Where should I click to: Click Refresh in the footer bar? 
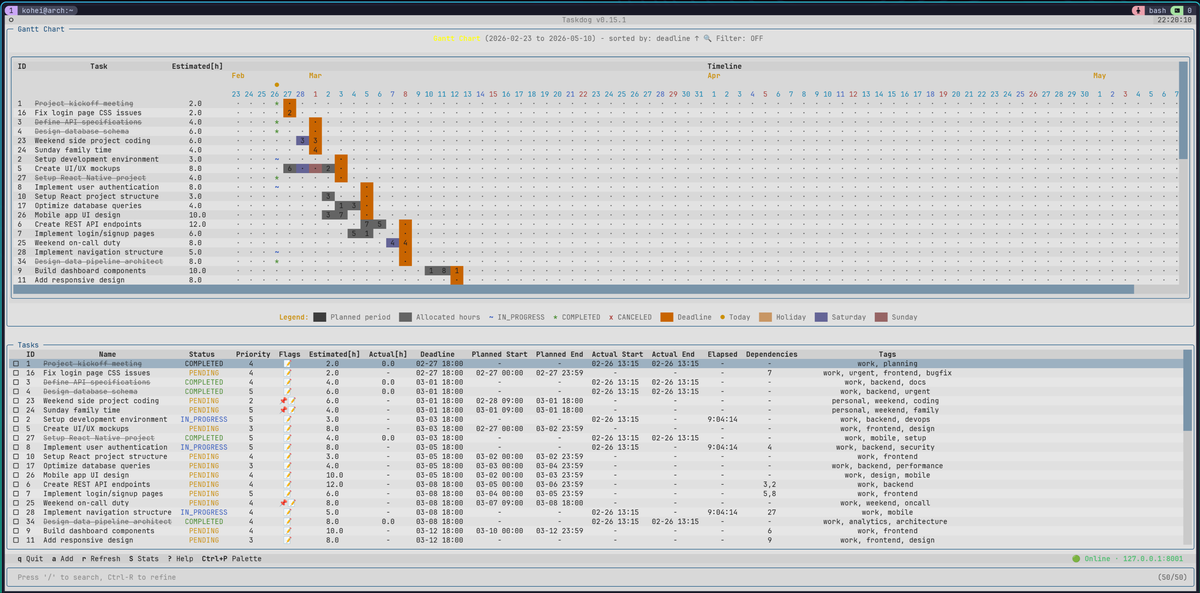click(x=102, y=559)
